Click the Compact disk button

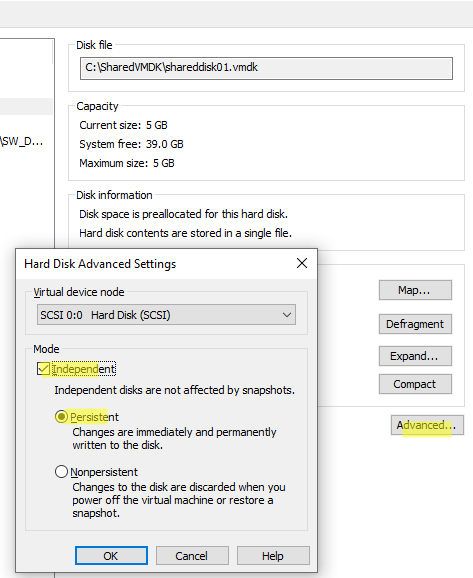[415, 384]
